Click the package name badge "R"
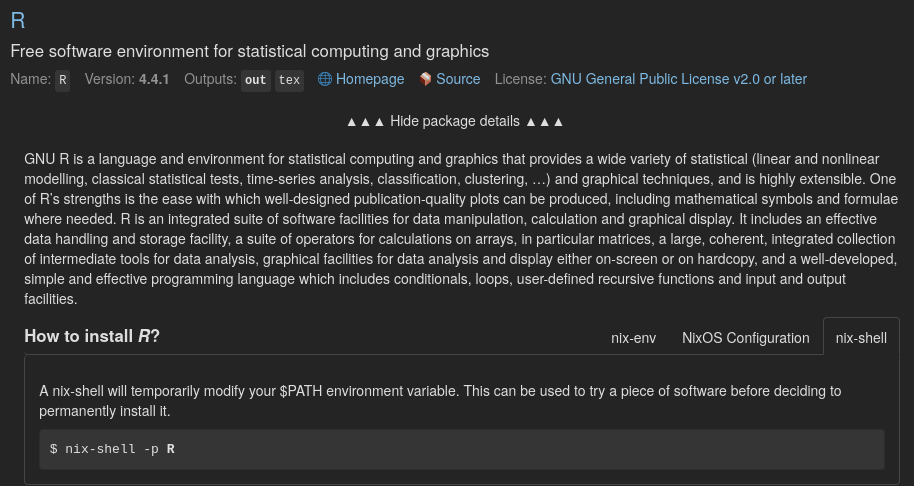This screenshot has width=914, height=486. [63, 80]
